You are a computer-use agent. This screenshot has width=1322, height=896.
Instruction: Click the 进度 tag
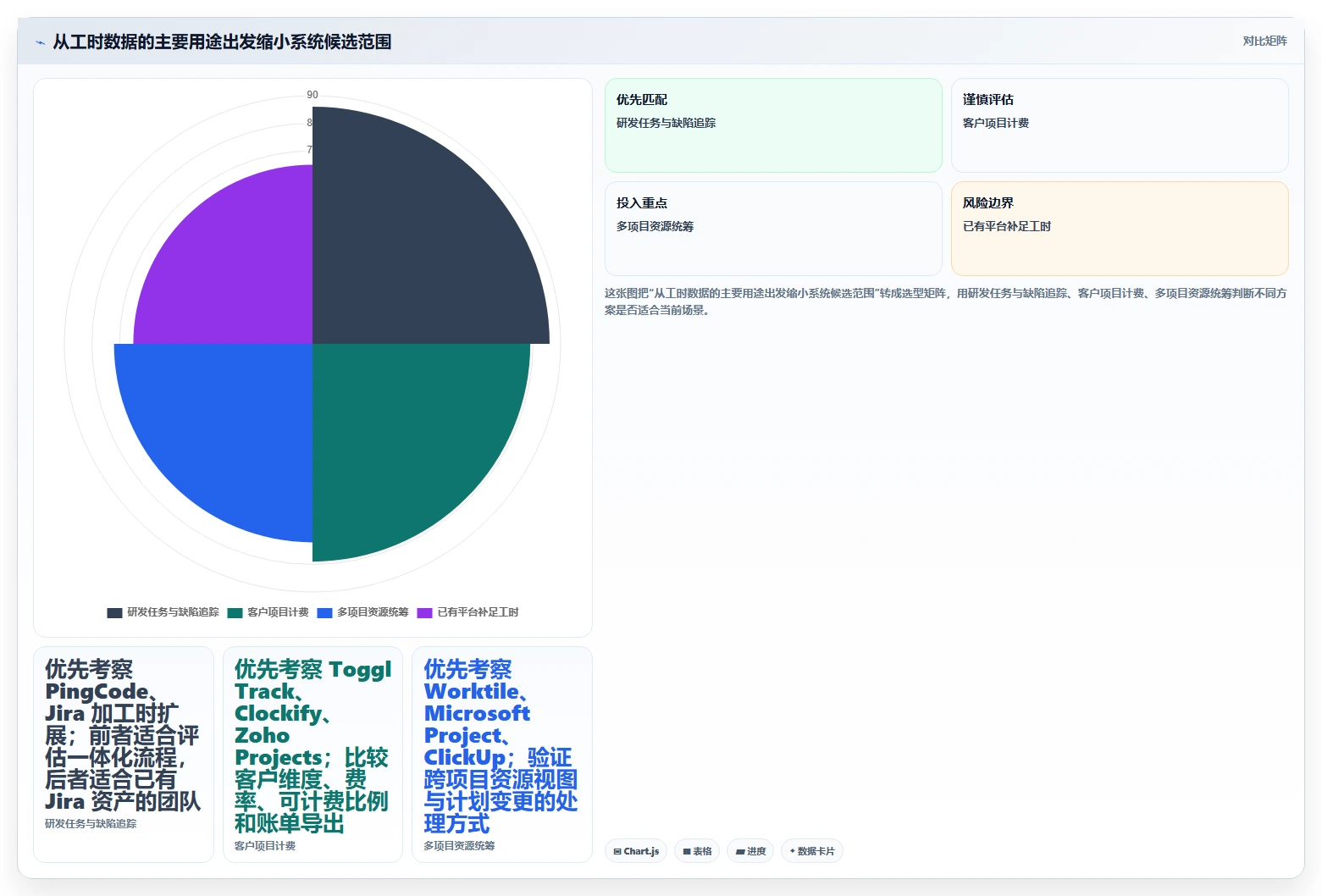[x=750, y=851]
